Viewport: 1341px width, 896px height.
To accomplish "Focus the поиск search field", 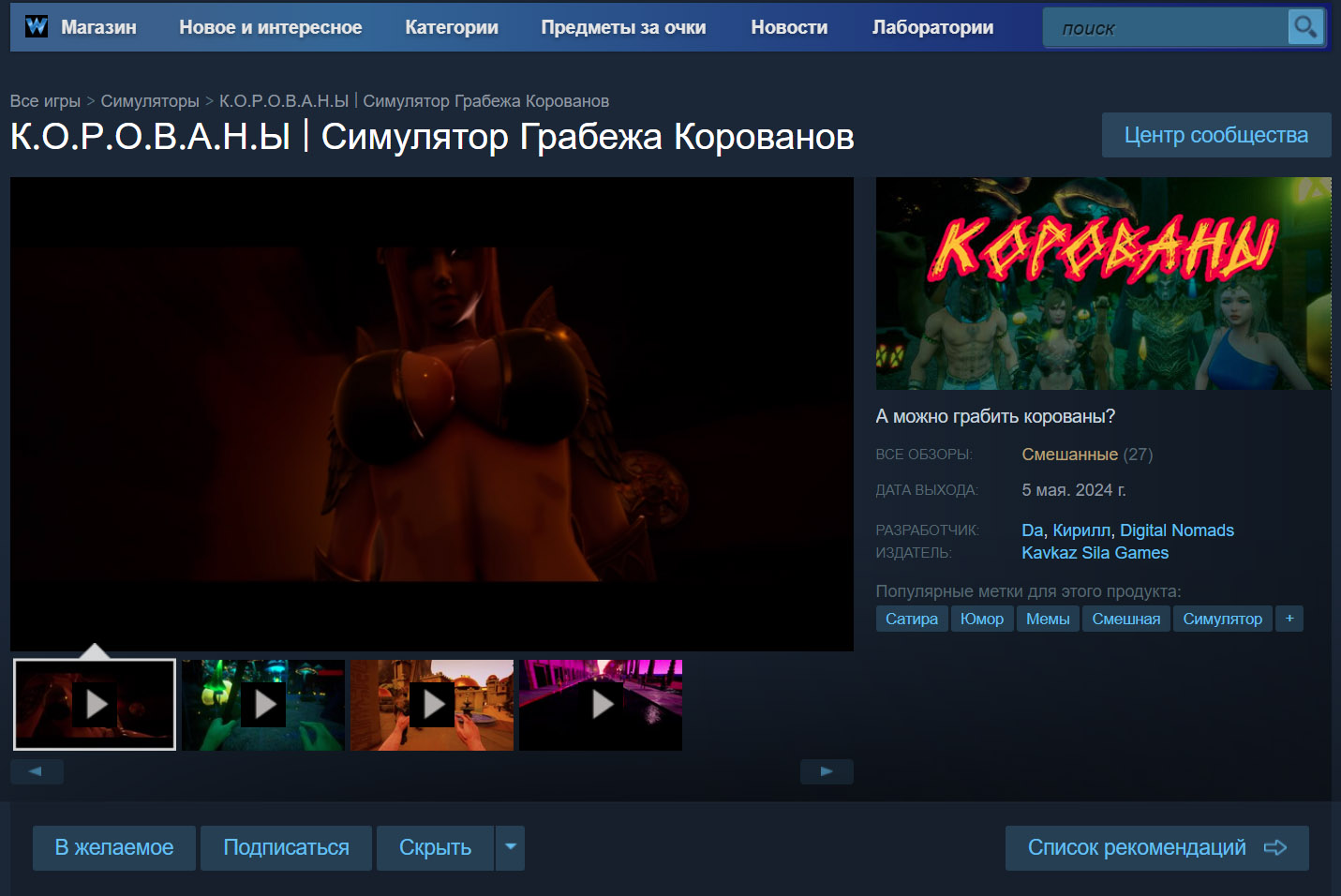I will pos(1166,28).
